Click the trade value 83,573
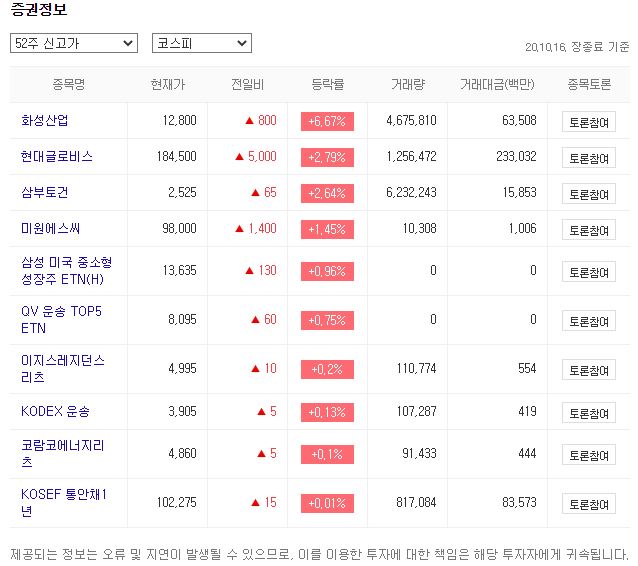The image size is (638, 566). pyautogui.click(x=519, y=503)
